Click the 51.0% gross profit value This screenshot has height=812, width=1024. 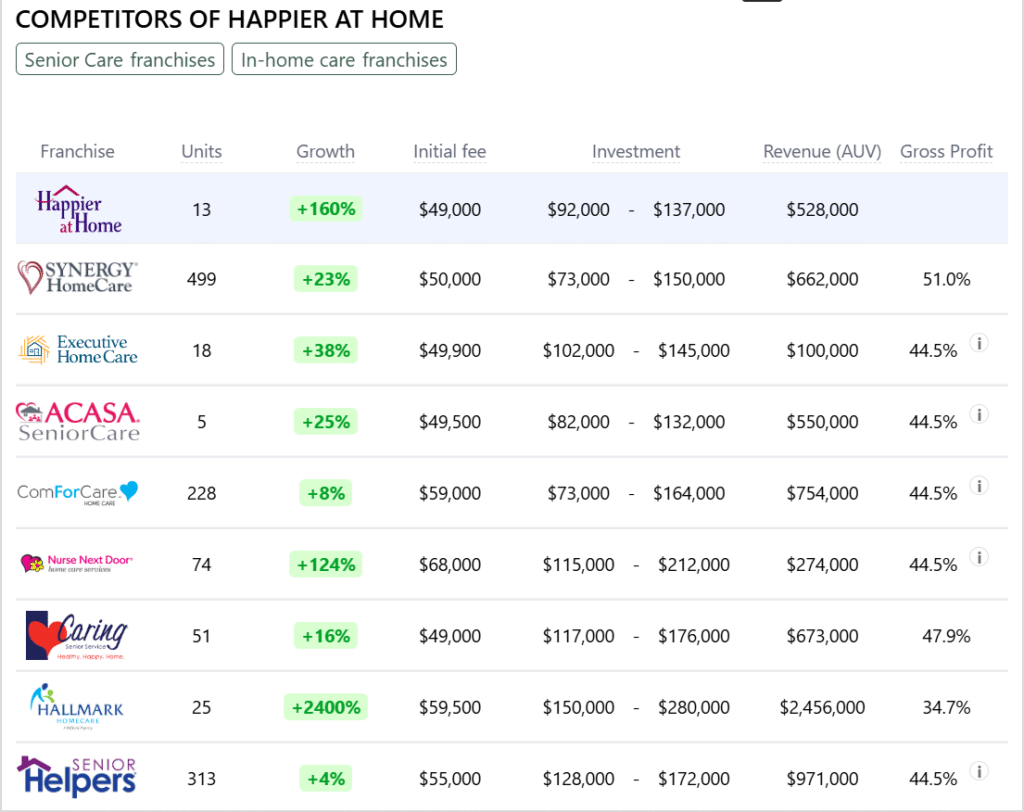pos(946,280)
